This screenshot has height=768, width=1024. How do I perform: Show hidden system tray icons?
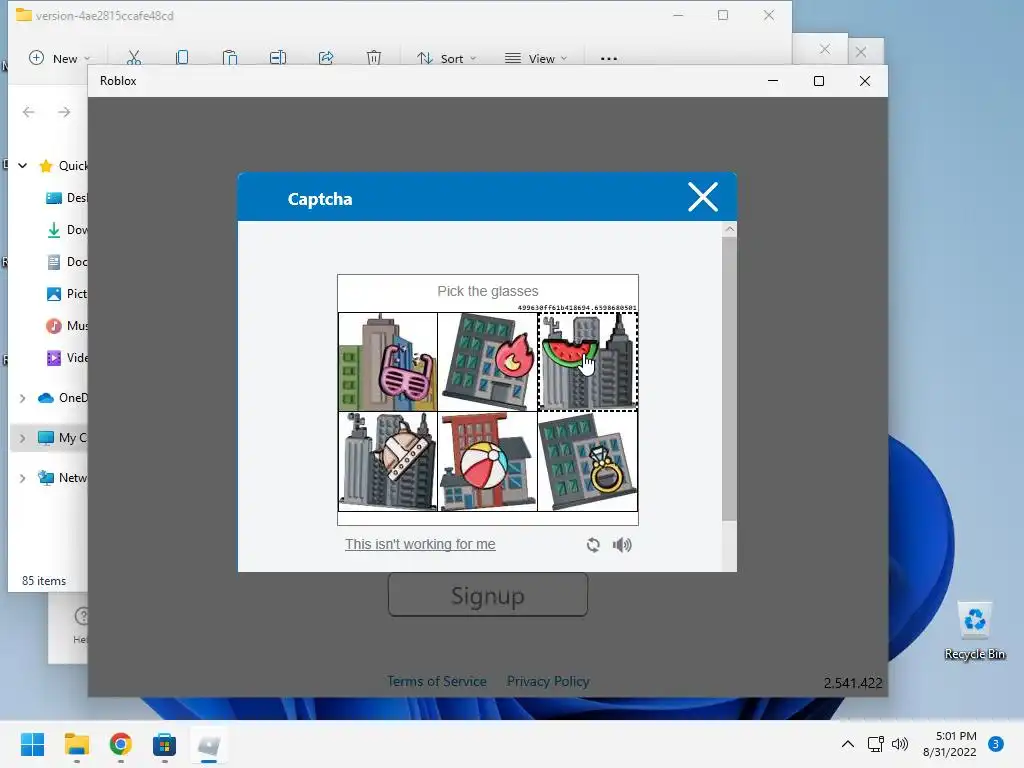[x=848, y=744]
